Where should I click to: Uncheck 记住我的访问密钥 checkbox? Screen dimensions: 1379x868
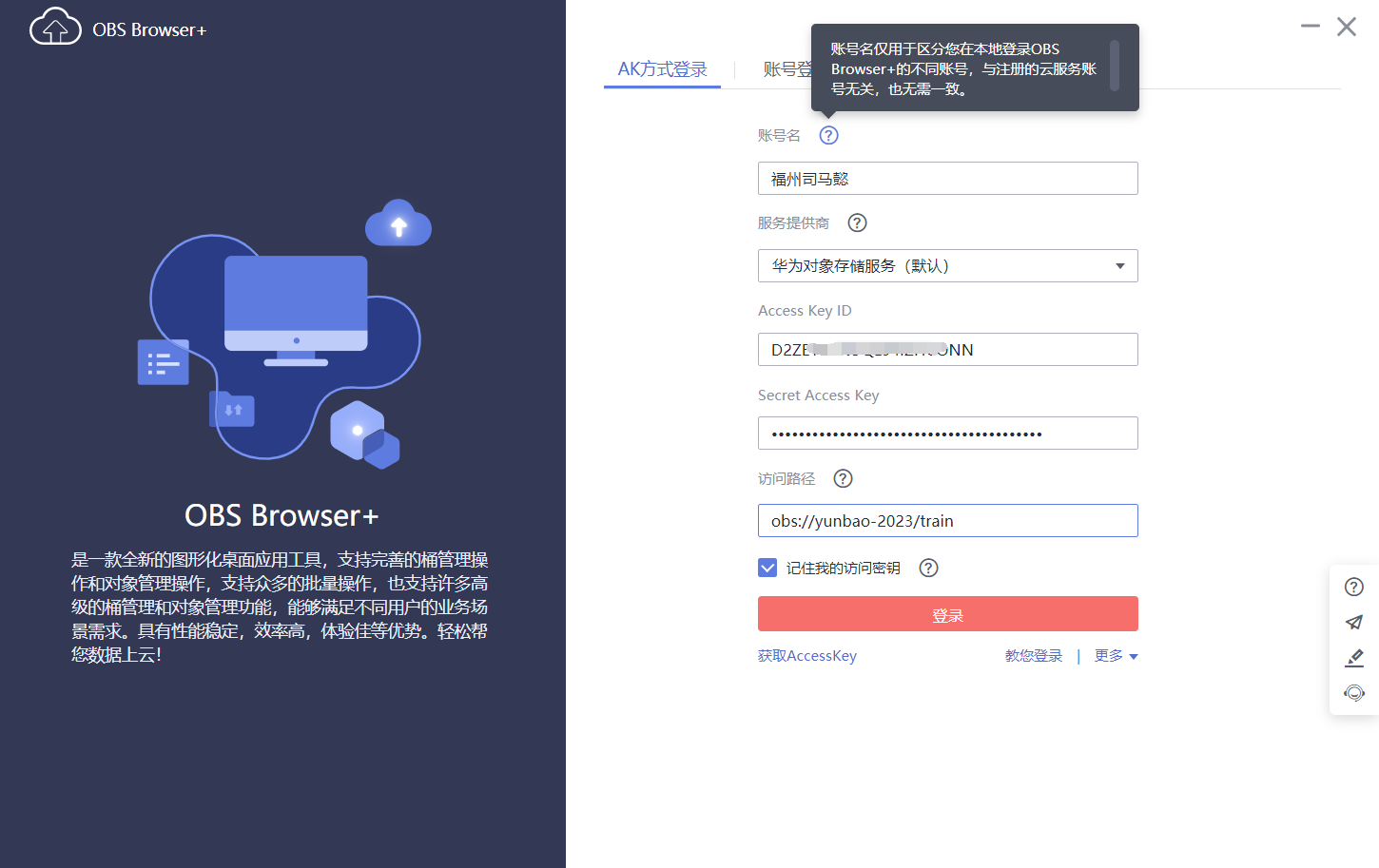coord(767,567)
